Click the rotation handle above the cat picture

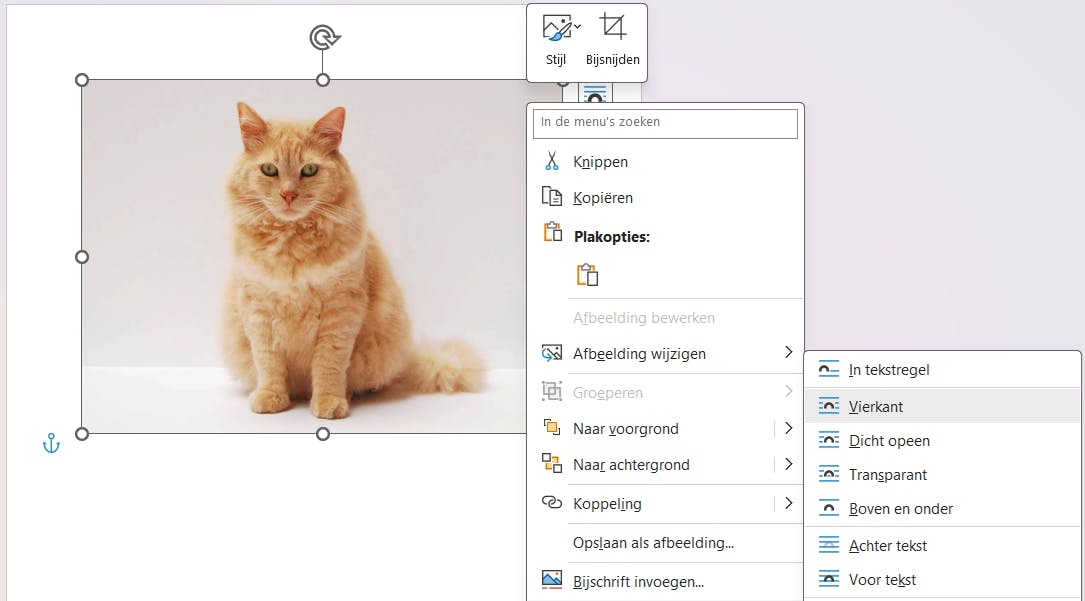324,37
